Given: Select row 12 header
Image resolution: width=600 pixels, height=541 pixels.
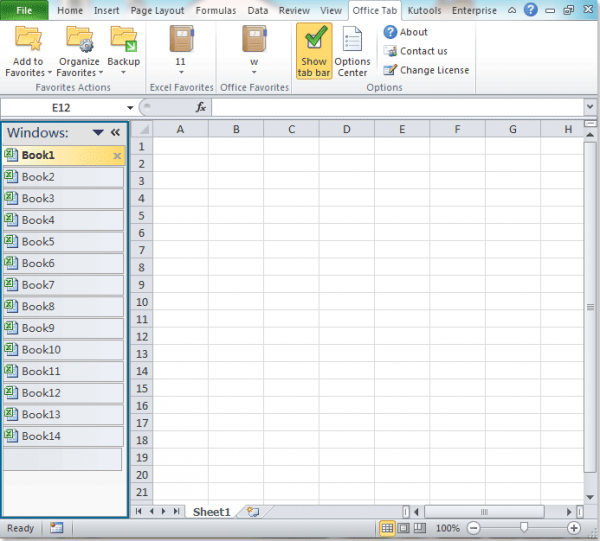Looking at the screenshot, I should pos(142,337).
